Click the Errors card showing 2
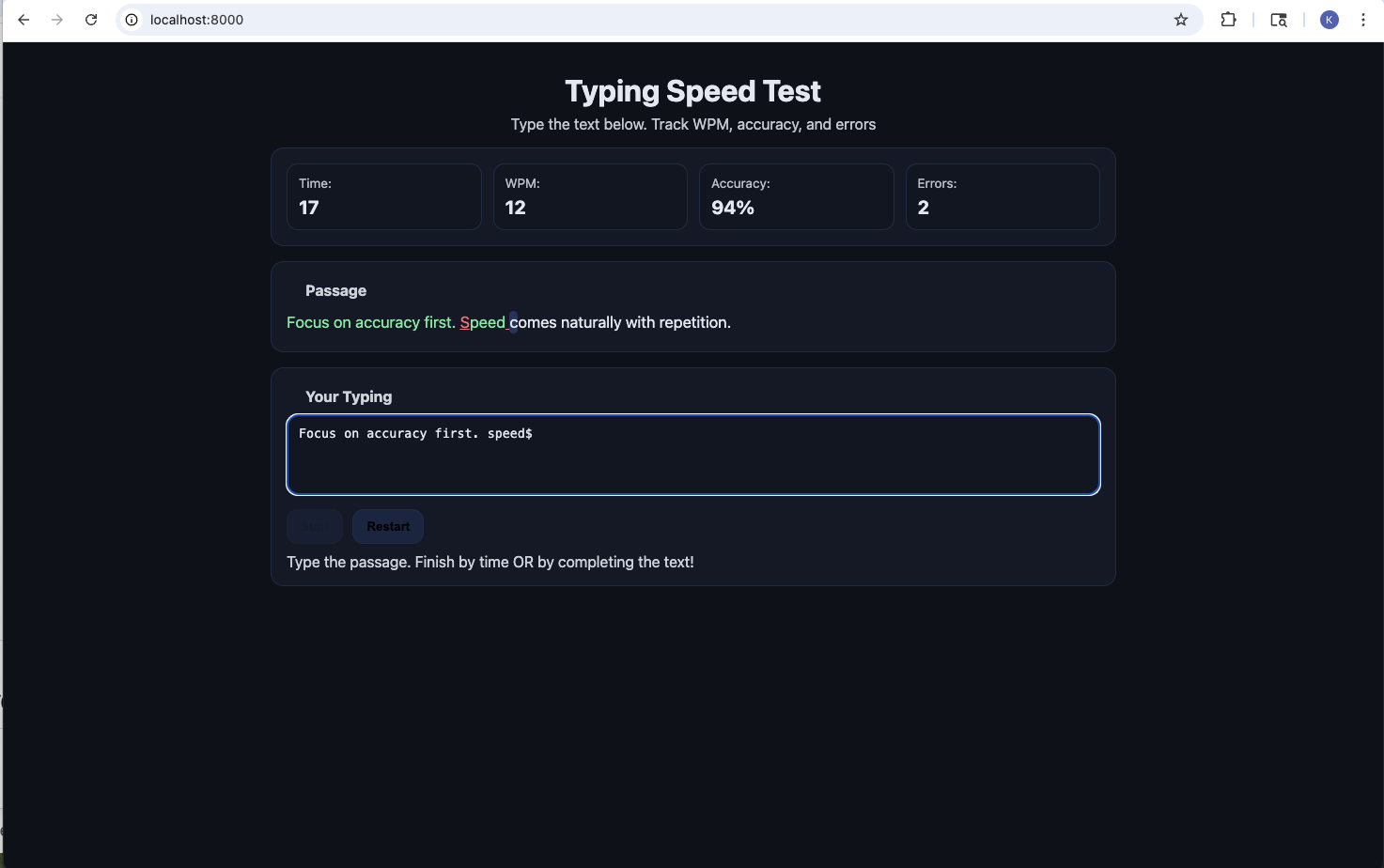Screen dimensions: 1384x868 click(1003, 196)
